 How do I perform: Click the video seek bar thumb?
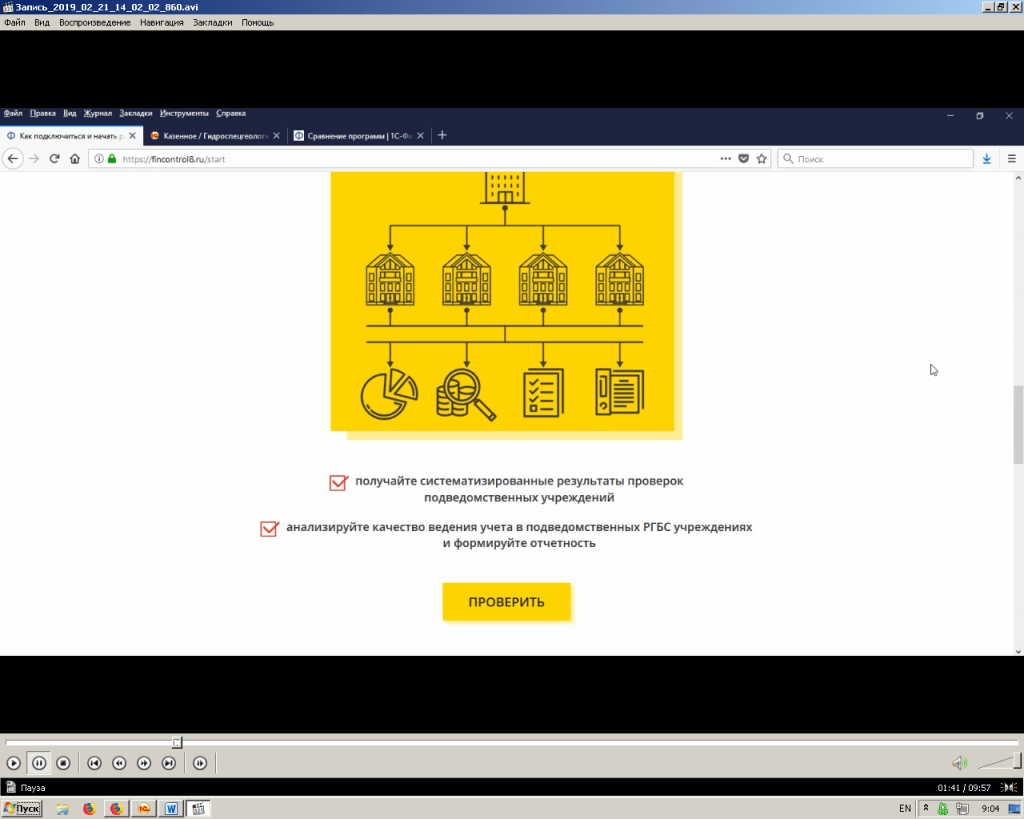tap(177, 742)
